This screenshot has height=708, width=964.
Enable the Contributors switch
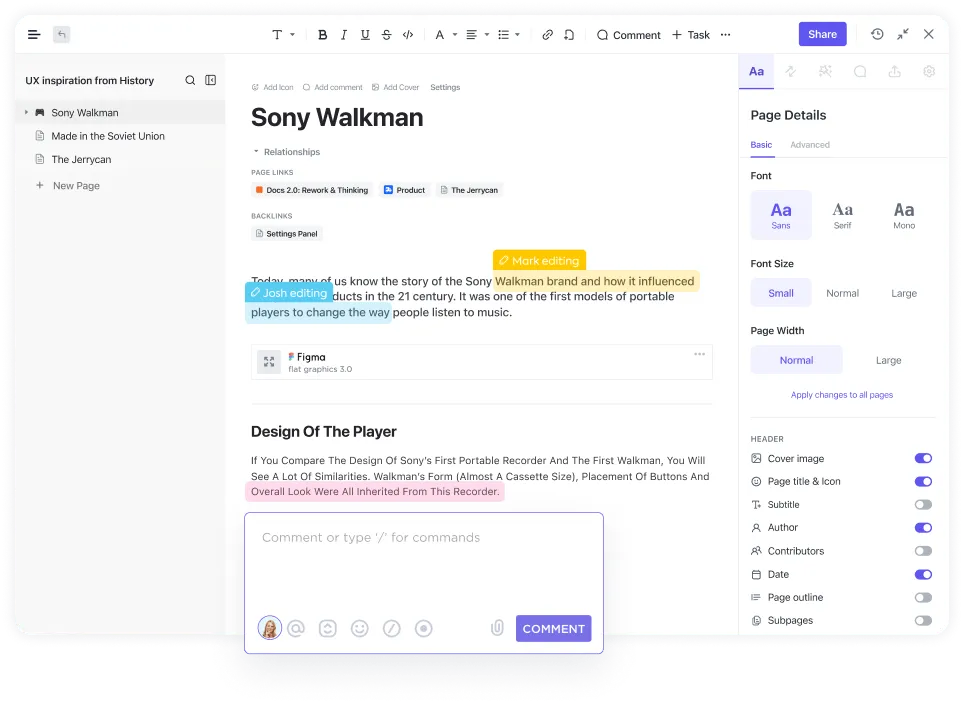(923, 551)
